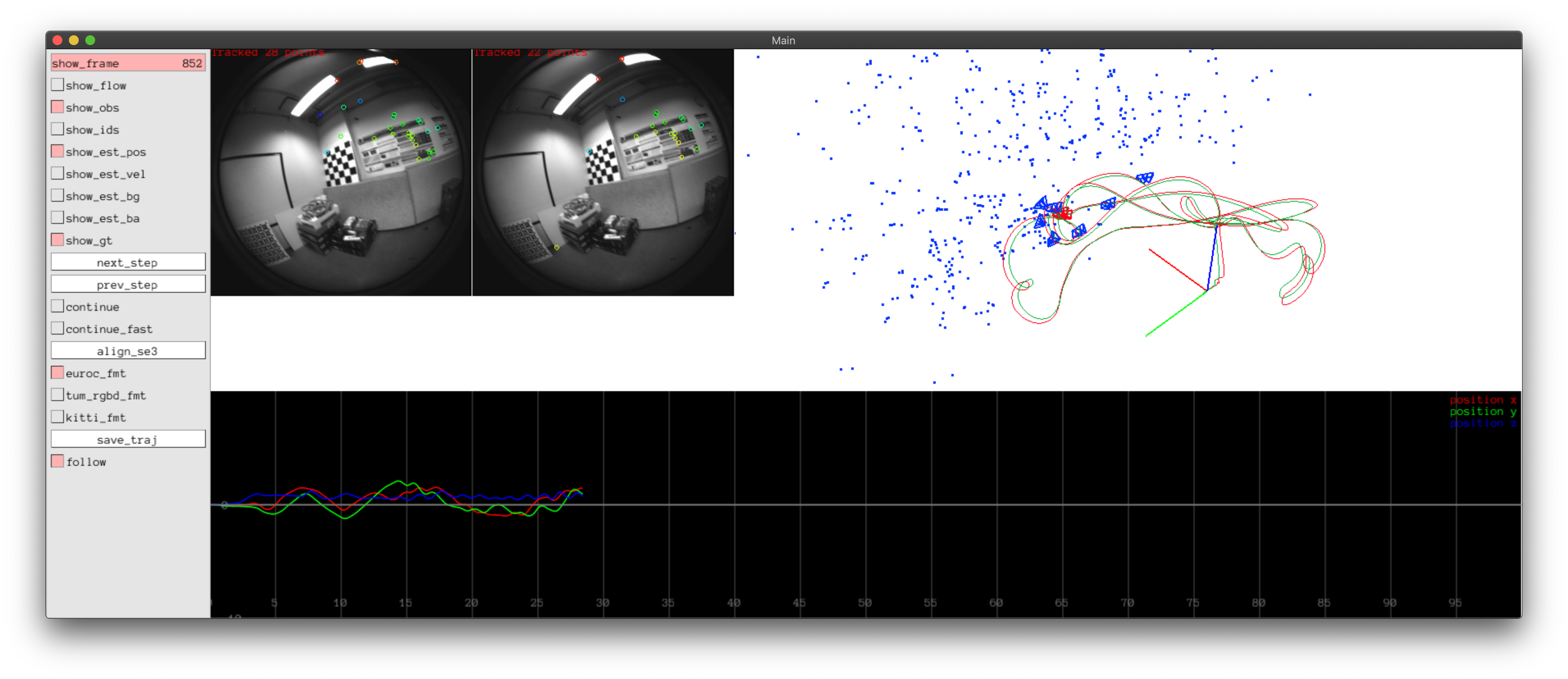Enable the show_flow checkbox
Image resolution: width=1568 pixels, height=679 pixels.
57,85
